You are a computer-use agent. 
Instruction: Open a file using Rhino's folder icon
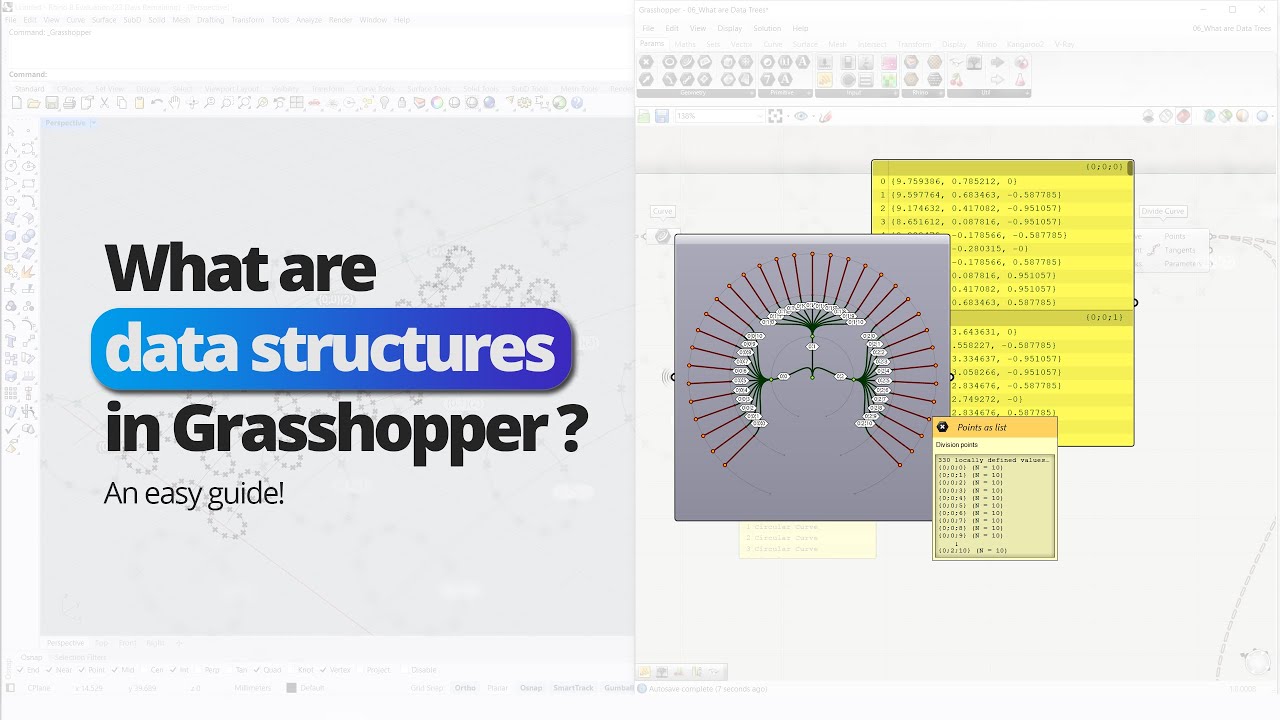pos(33,102)
